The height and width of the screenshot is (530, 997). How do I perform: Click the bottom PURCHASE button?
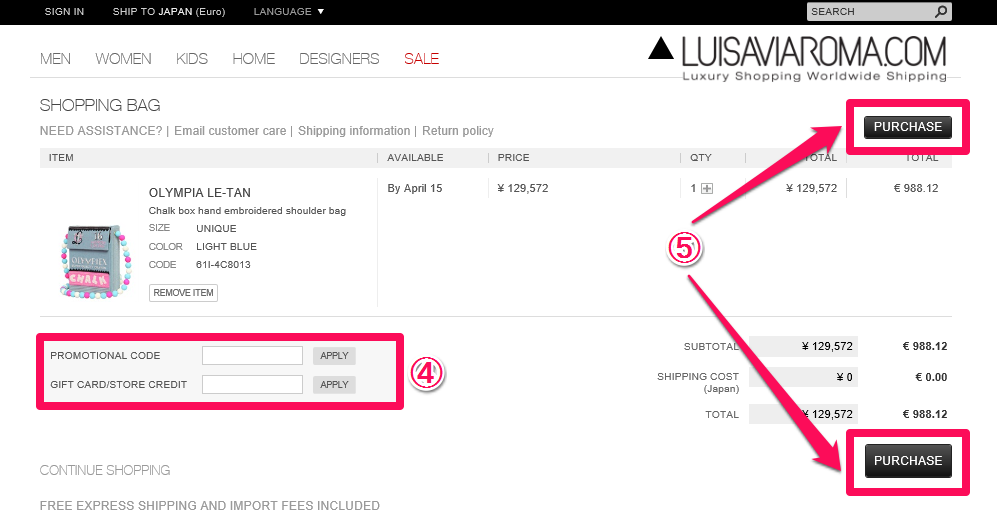coord(908,461)
